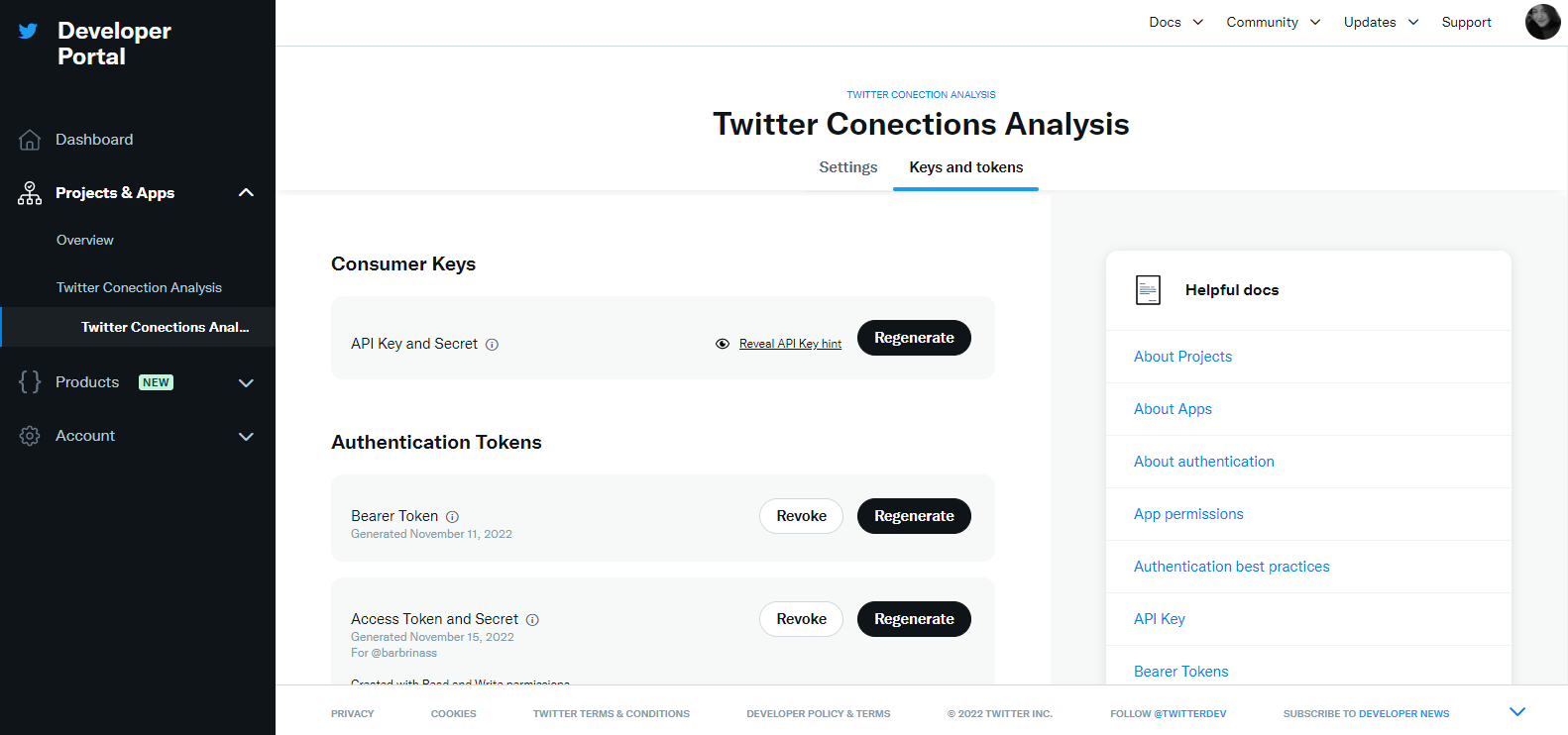Click Subscribe to Developer News footer link
The width and height of the screenshot is (1568, 735).
[x=1366, y=713]
